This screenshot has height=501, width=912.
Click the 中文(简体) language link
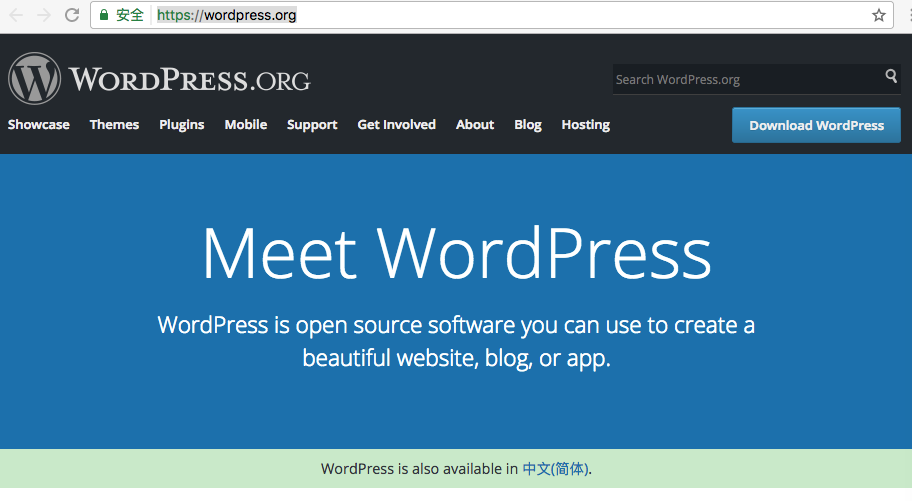(x=555, y=469)
